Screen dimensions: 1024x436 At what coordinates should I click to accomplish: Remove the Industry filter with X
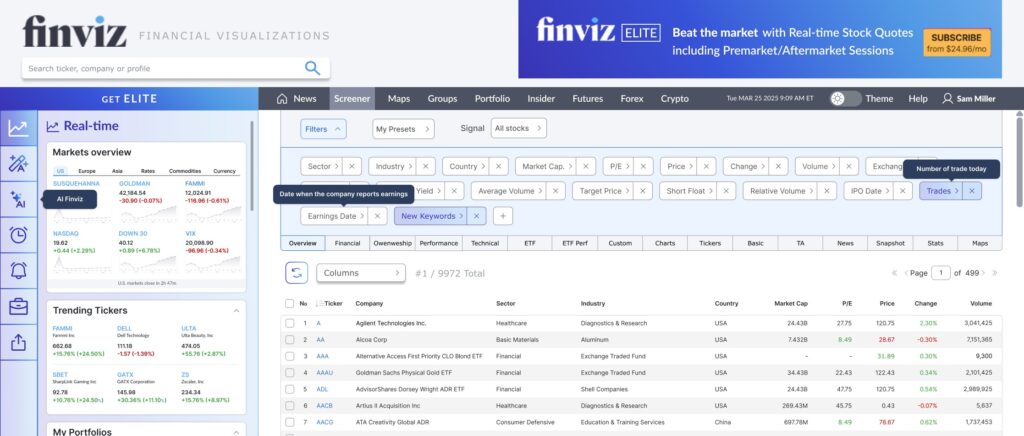(426, 166)
